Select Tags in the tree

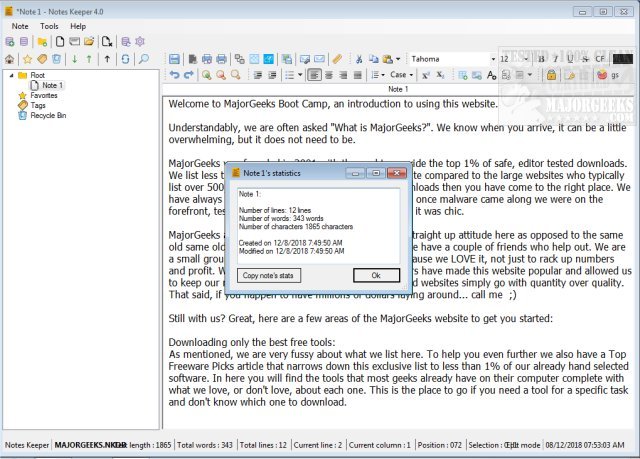pyautogui.click(x=38, y=105)
